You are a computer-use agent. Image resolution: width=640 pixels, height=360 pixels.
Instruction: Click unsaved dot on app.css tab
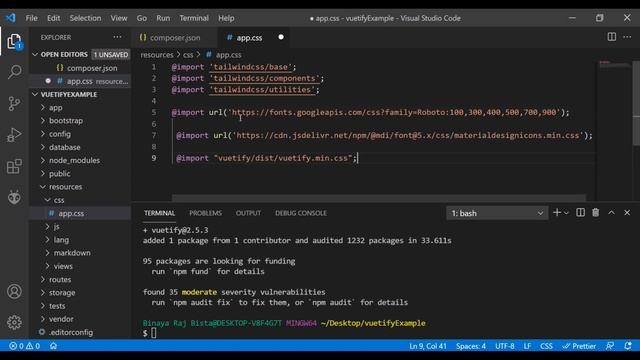(281, 37)
